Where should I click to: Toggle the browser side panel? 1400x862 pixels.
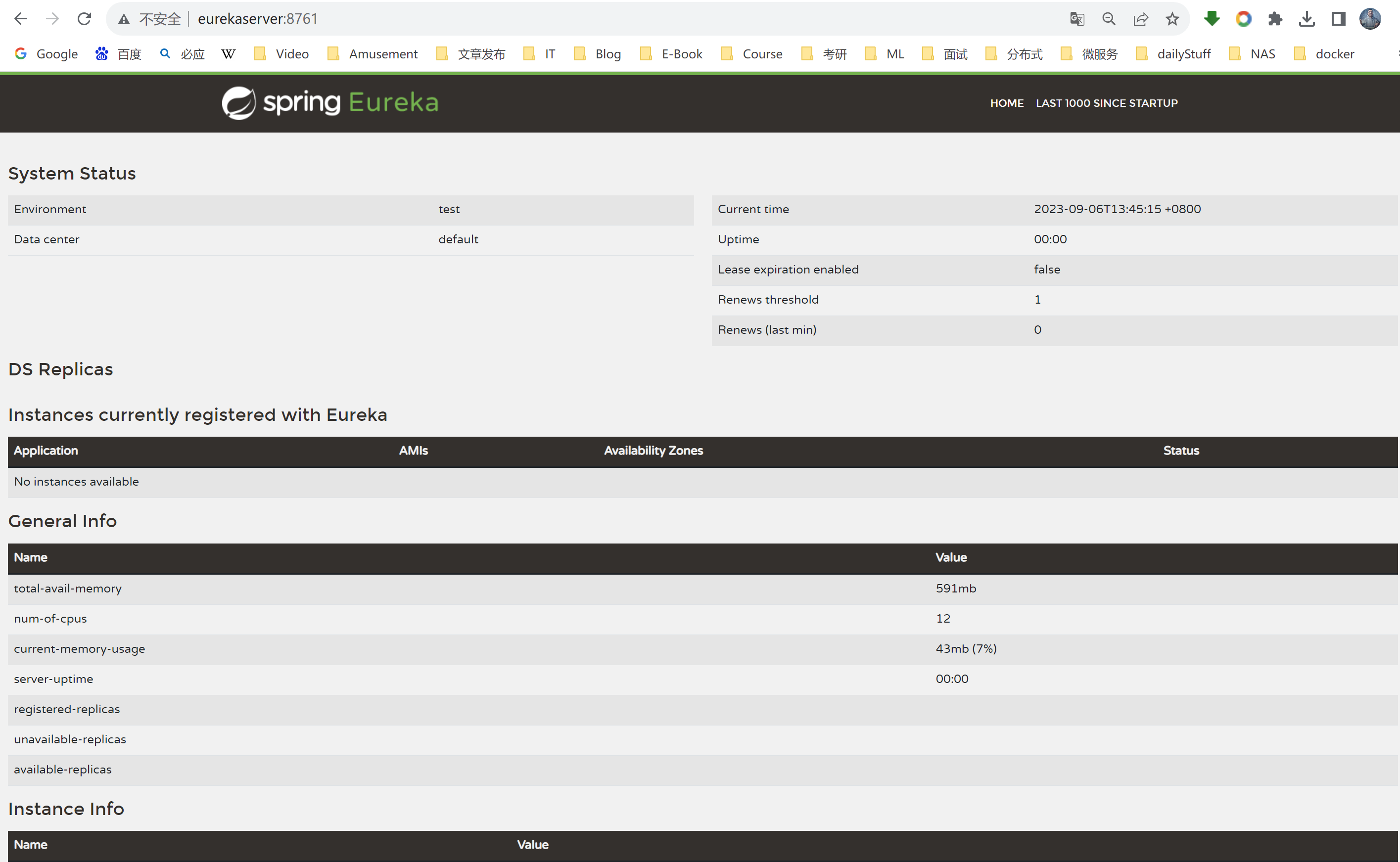click(x=1339, y=19)
